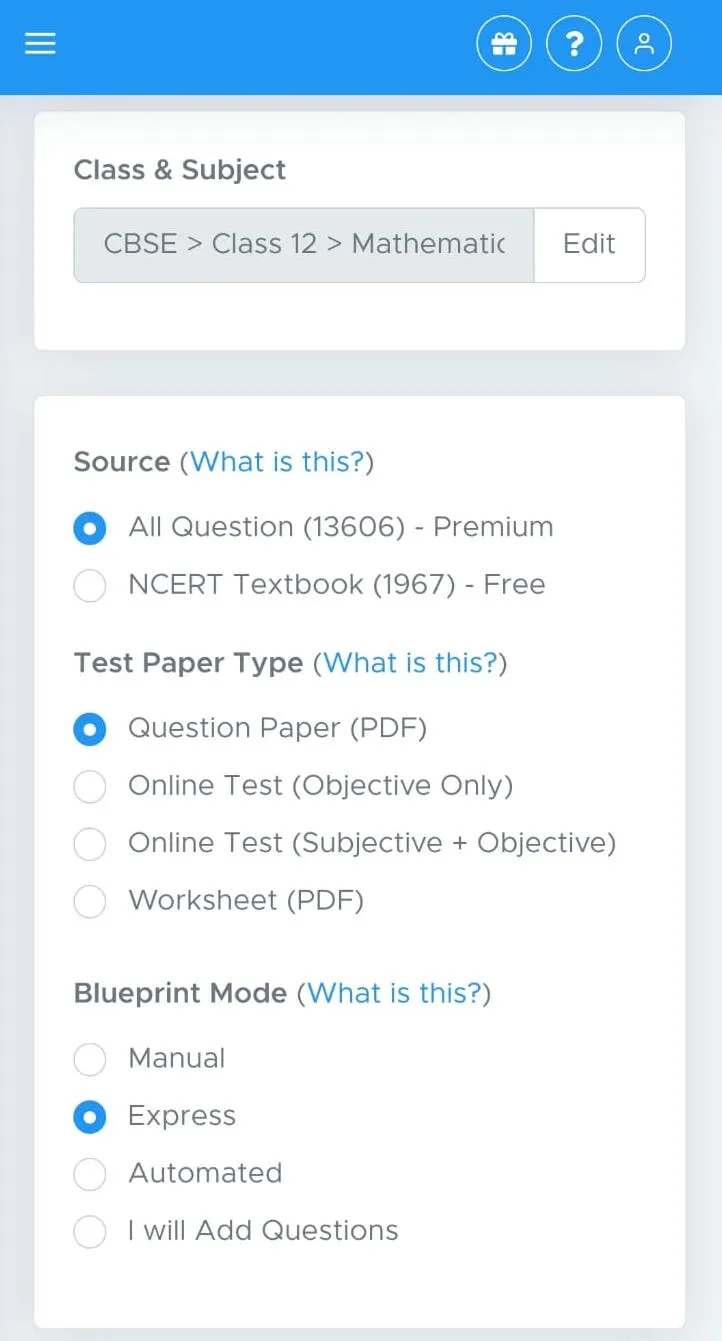Choose the 'I will Add Questions' option
Screen dimensions: 722x1341
coord(90,1231)
